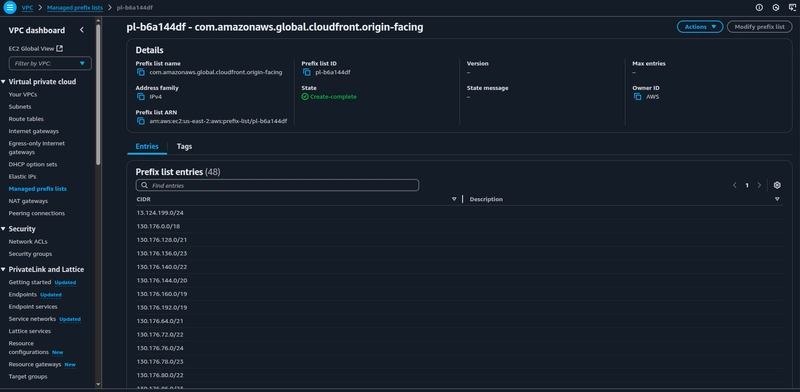Copy the prefix list name value
The height and width of the screenshot is (392, 800).
click(x=141, y=72)
